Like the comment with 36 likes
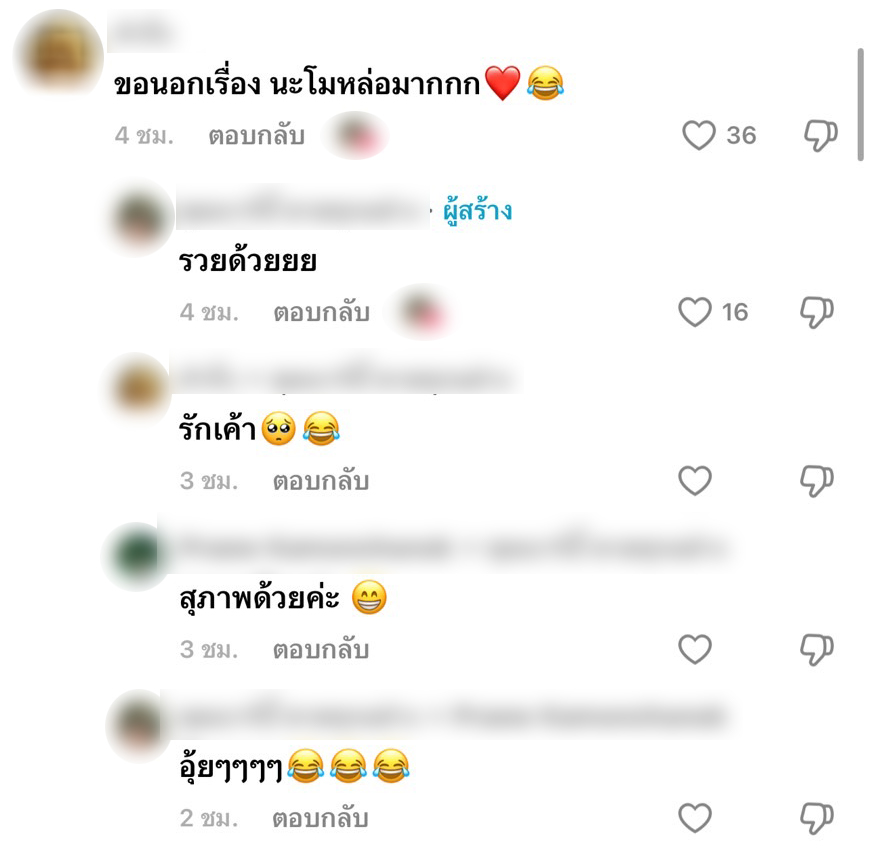Screen dimensions: 870x867 [x=699, y=135]
